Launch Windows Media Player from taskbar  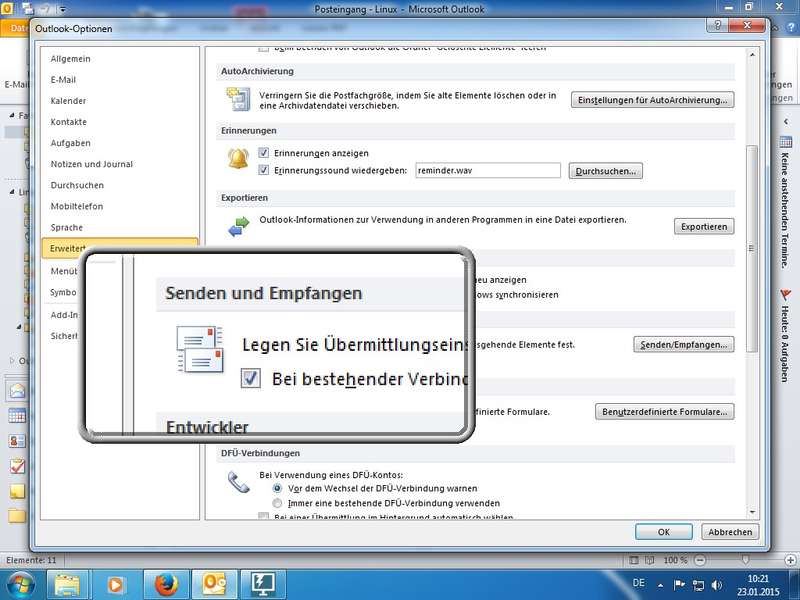click(115, 585)
